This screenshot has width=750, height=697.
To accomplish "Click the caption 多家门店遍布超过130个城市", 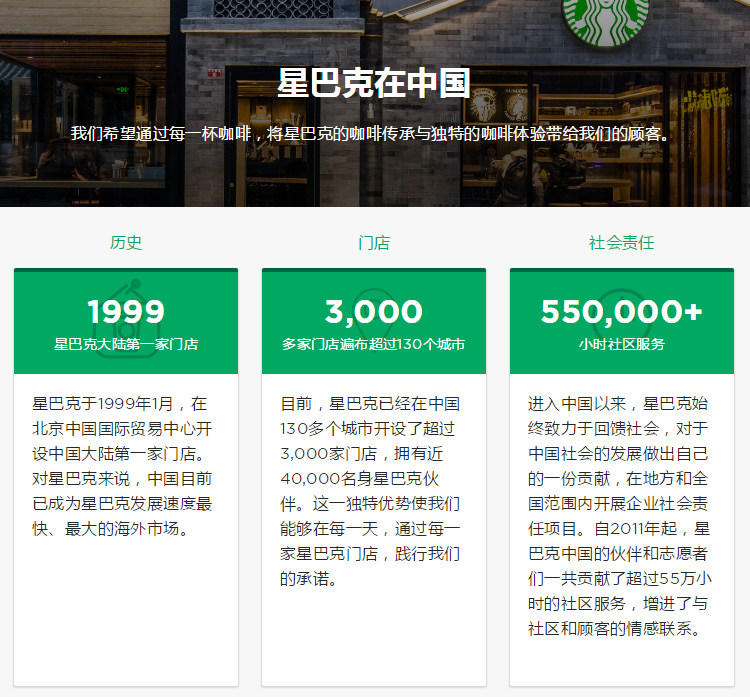I will 374,344.
